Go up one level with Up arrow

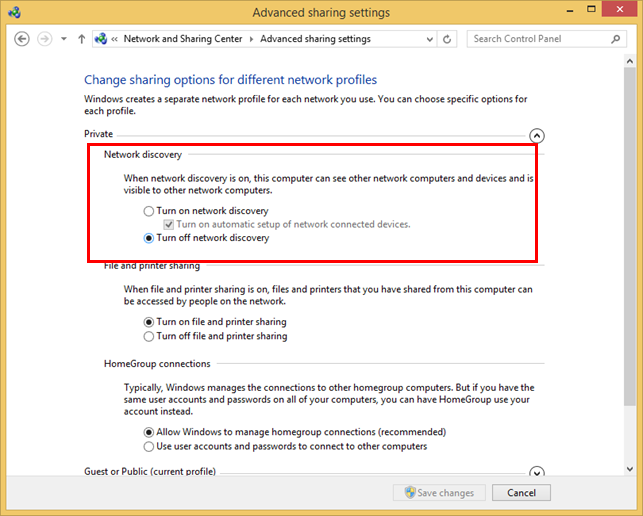point(82,39)
